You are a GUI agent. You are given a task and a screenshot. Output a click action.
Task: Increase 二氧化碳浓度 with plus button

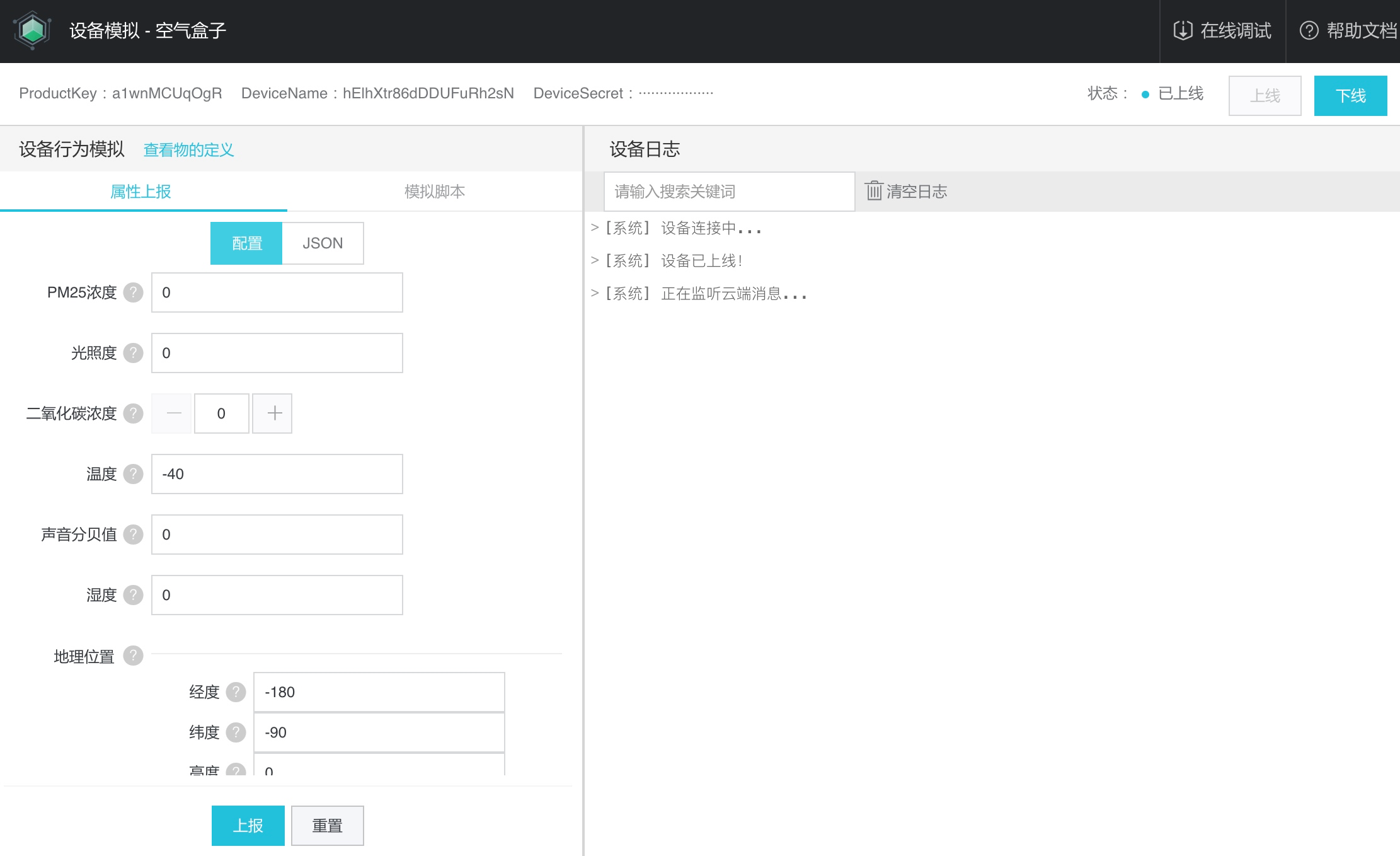(273, 414)
